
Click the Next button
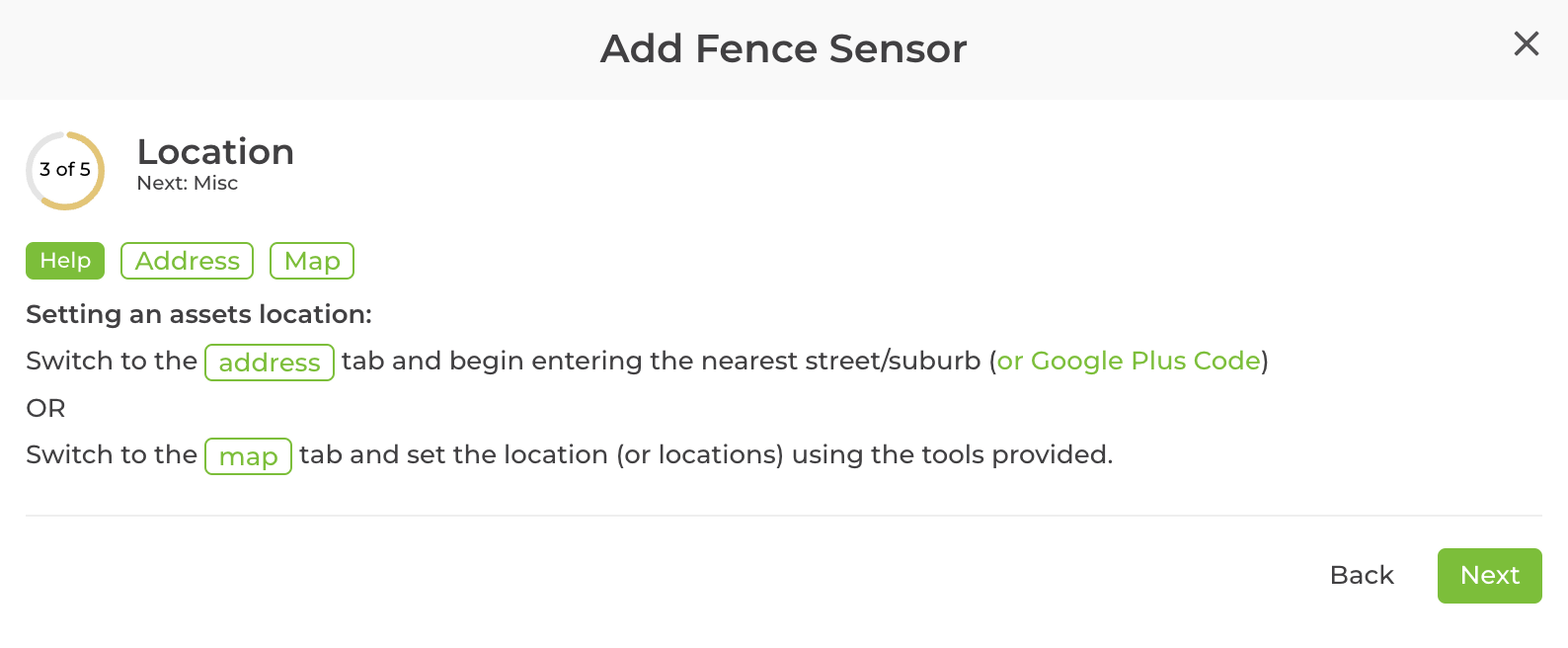click(1489, 575)
